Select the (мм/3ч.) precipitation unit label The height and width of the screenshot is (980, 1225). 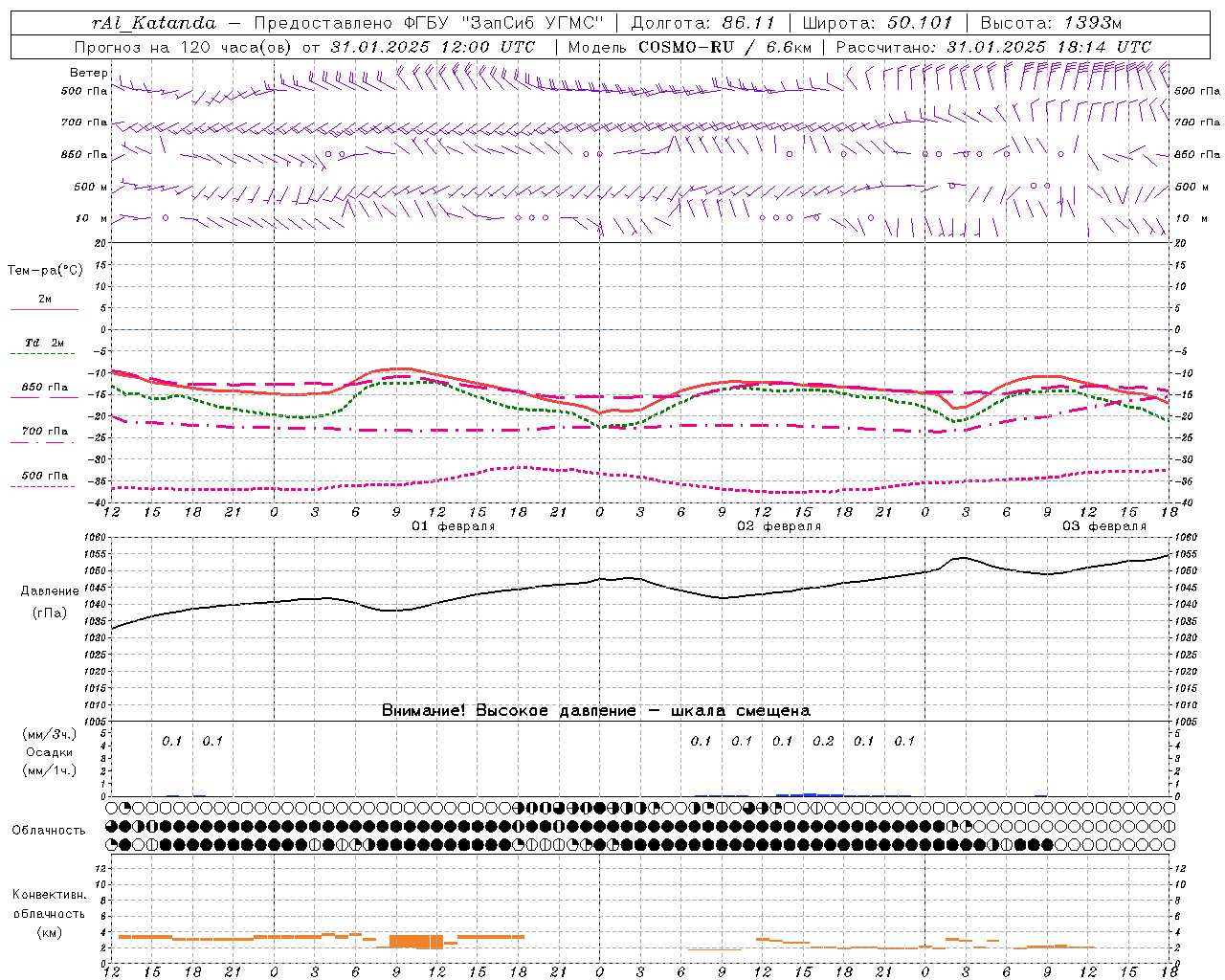[49, 735]
